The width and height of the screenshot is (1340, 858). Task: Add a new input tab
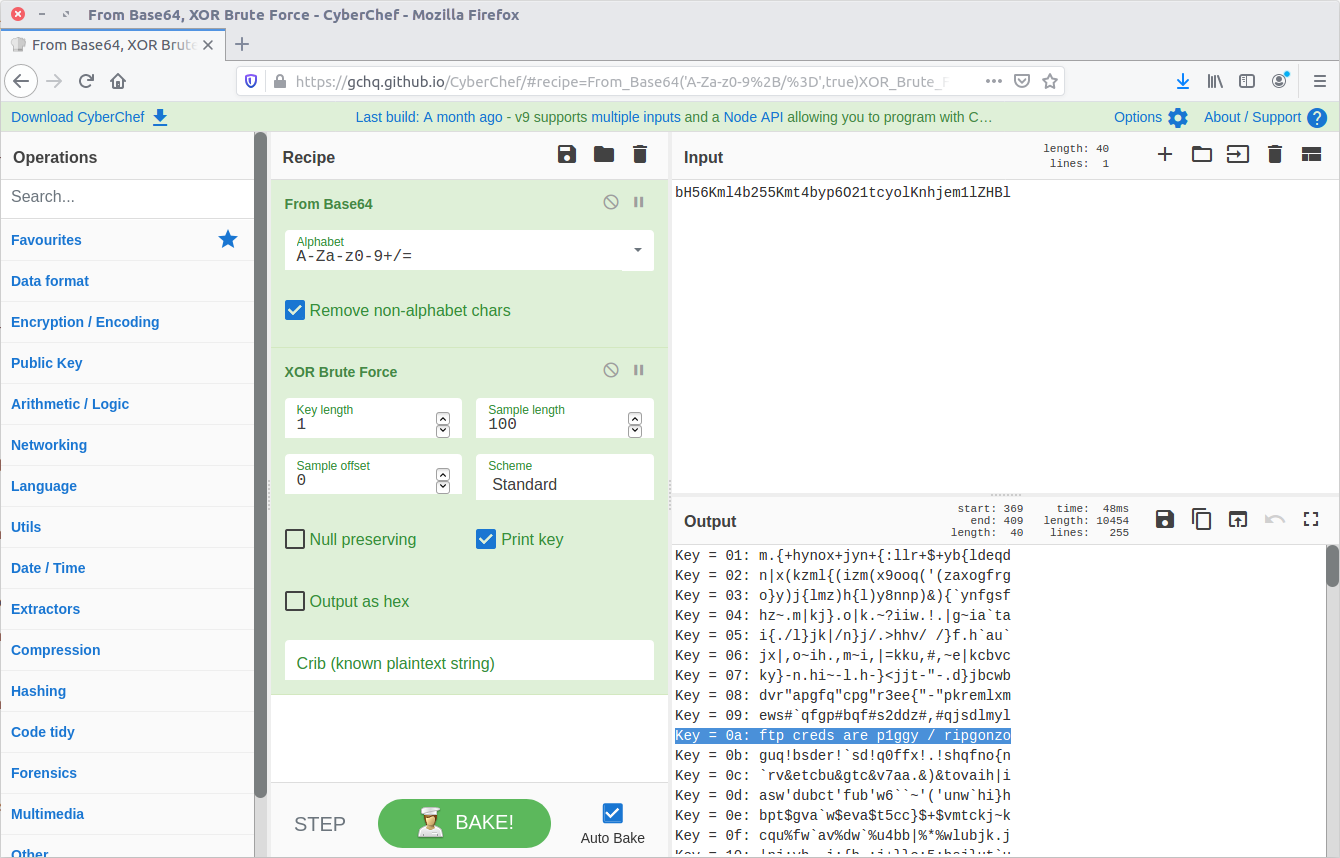click(x=1165, y=154)
